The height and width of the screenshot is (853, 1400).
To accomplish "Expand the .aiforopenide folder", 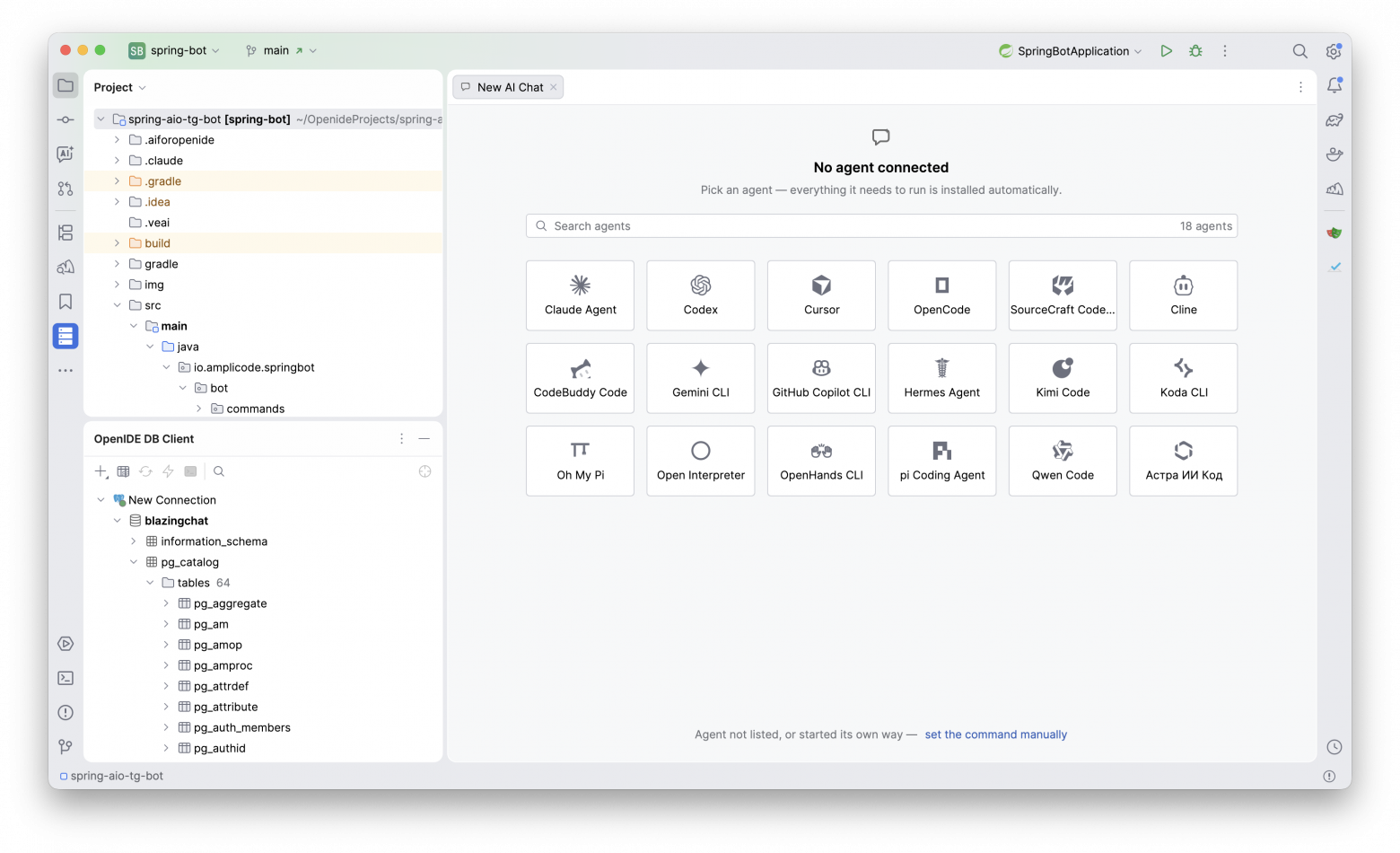I will tap(117, 140).
